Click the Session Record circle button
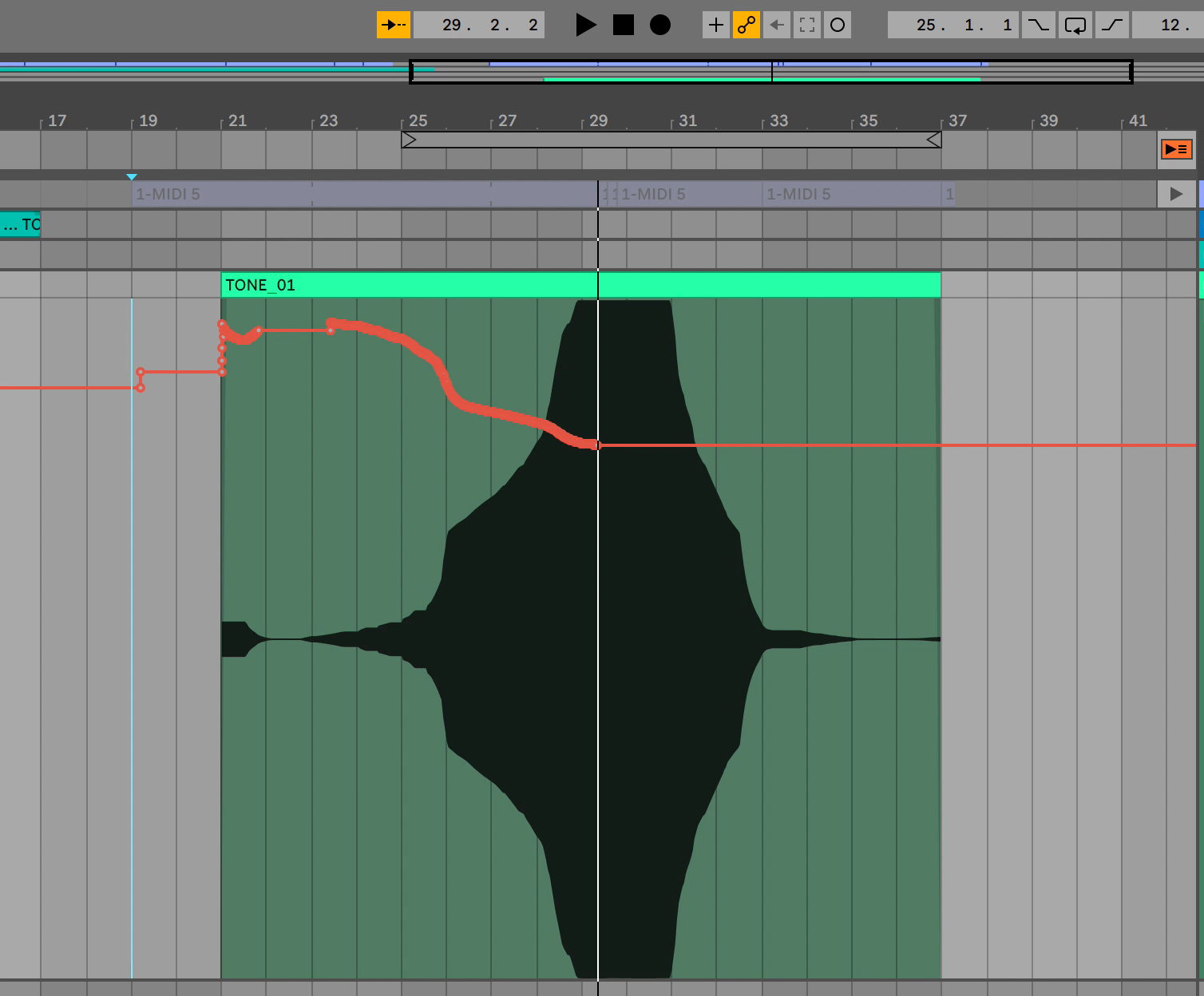This screenshot has width=1204, height=996. 837,25
